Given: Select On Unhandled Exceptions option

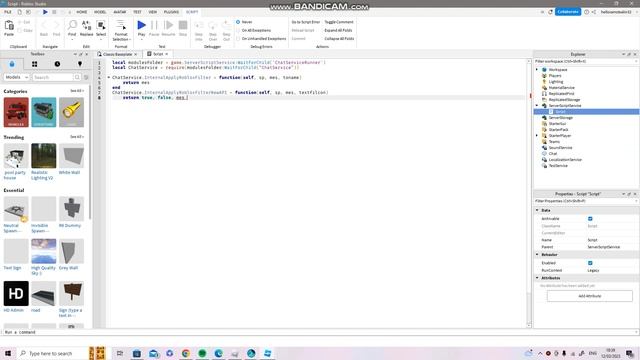Looking at the screenshot, I should (238, 38).
